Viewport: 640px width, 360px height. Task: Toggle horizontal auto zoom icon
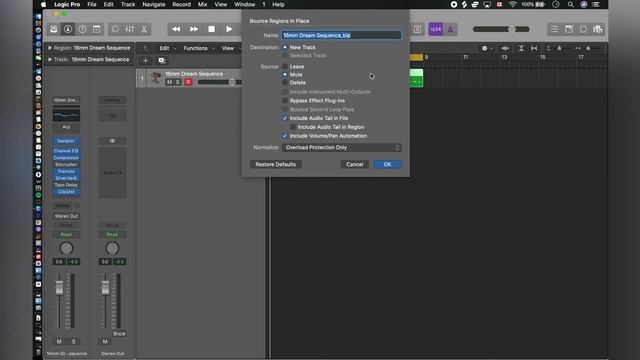(534, 48)
